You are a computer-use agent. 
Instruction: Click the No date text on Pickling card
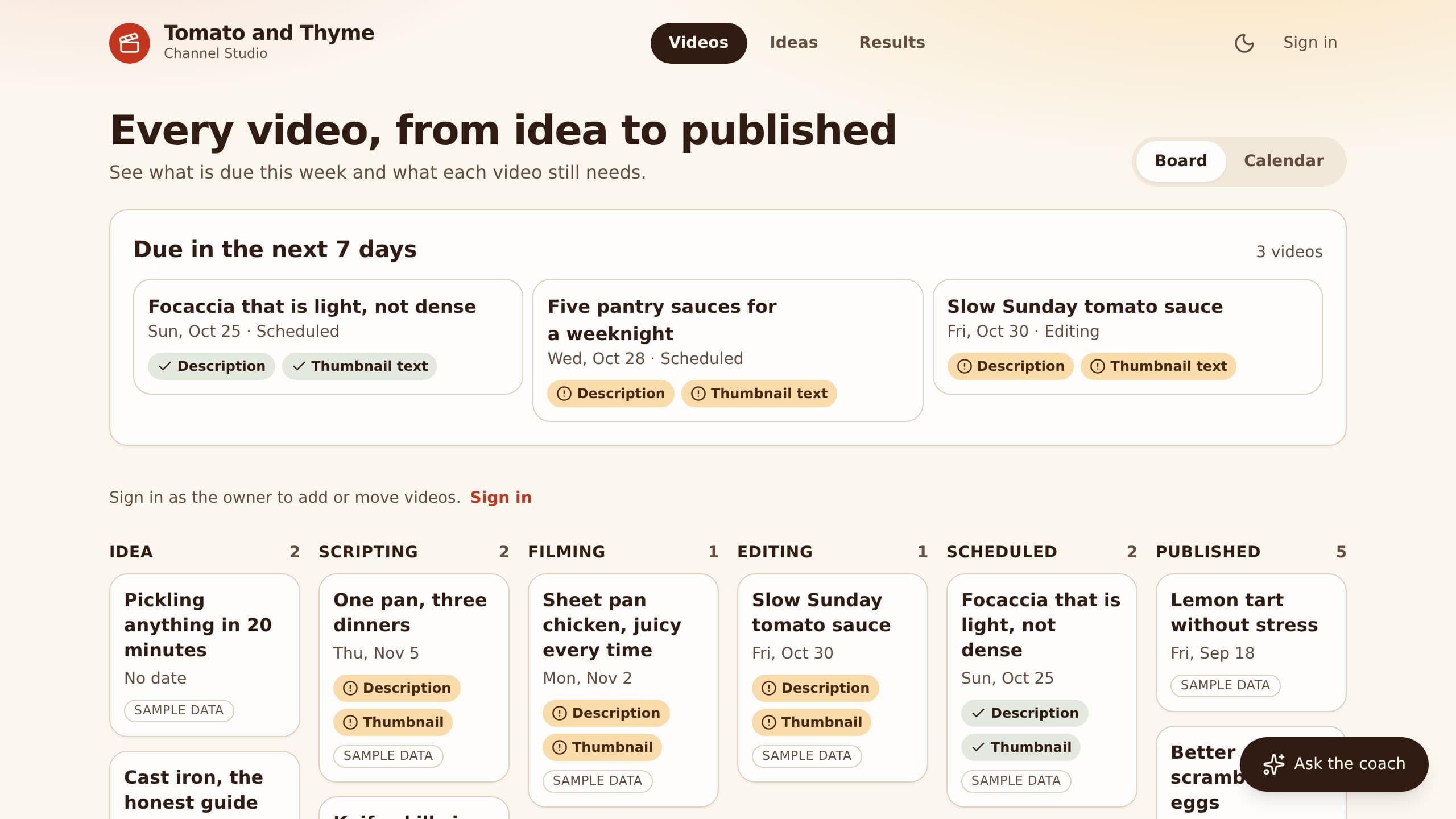[x=155, y=678]
